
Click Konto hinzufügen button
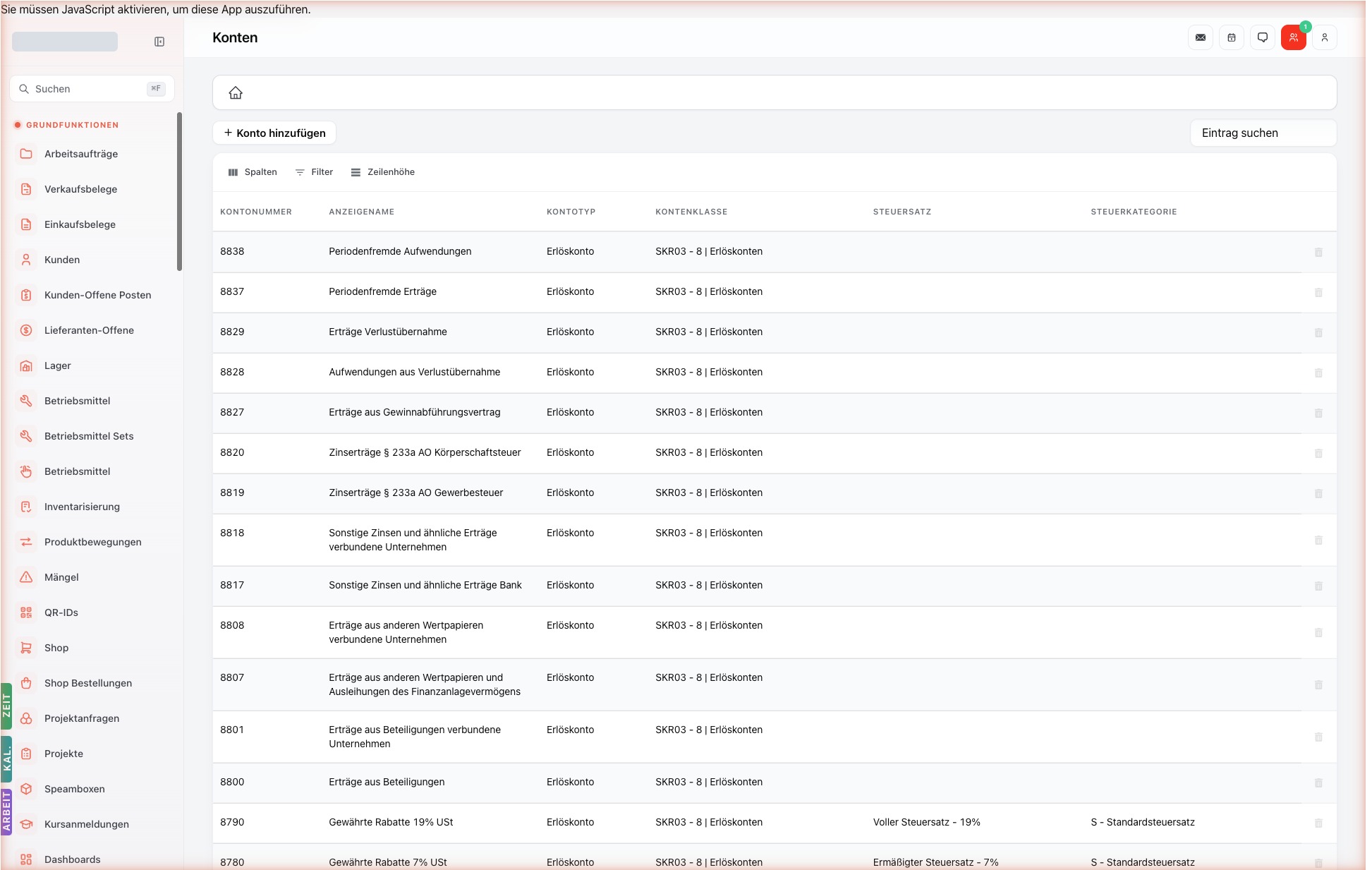(274, 133)
